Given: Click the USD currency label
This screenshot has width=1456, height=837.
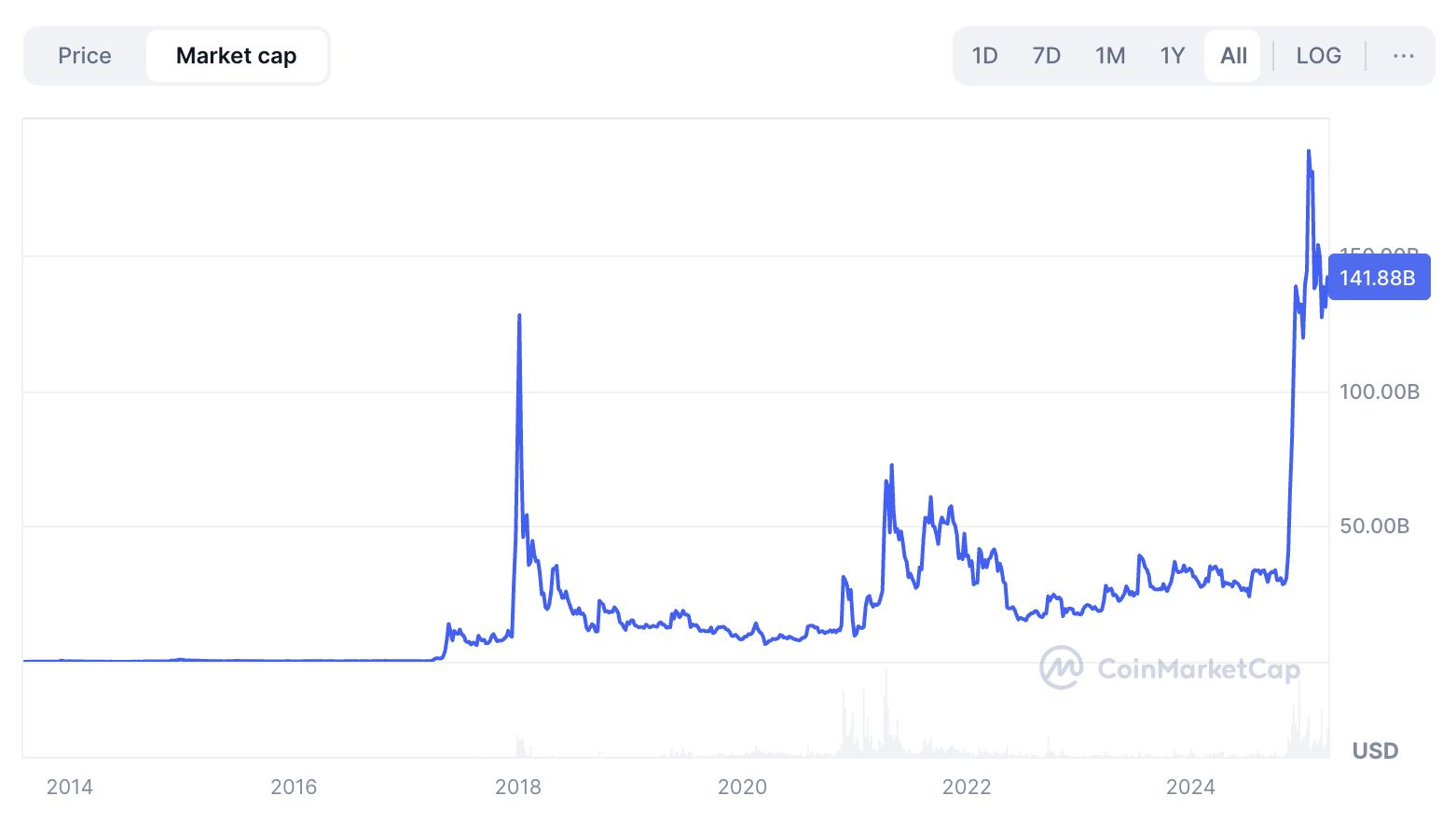Looking at the screenshot, I should click(1376, 750).
